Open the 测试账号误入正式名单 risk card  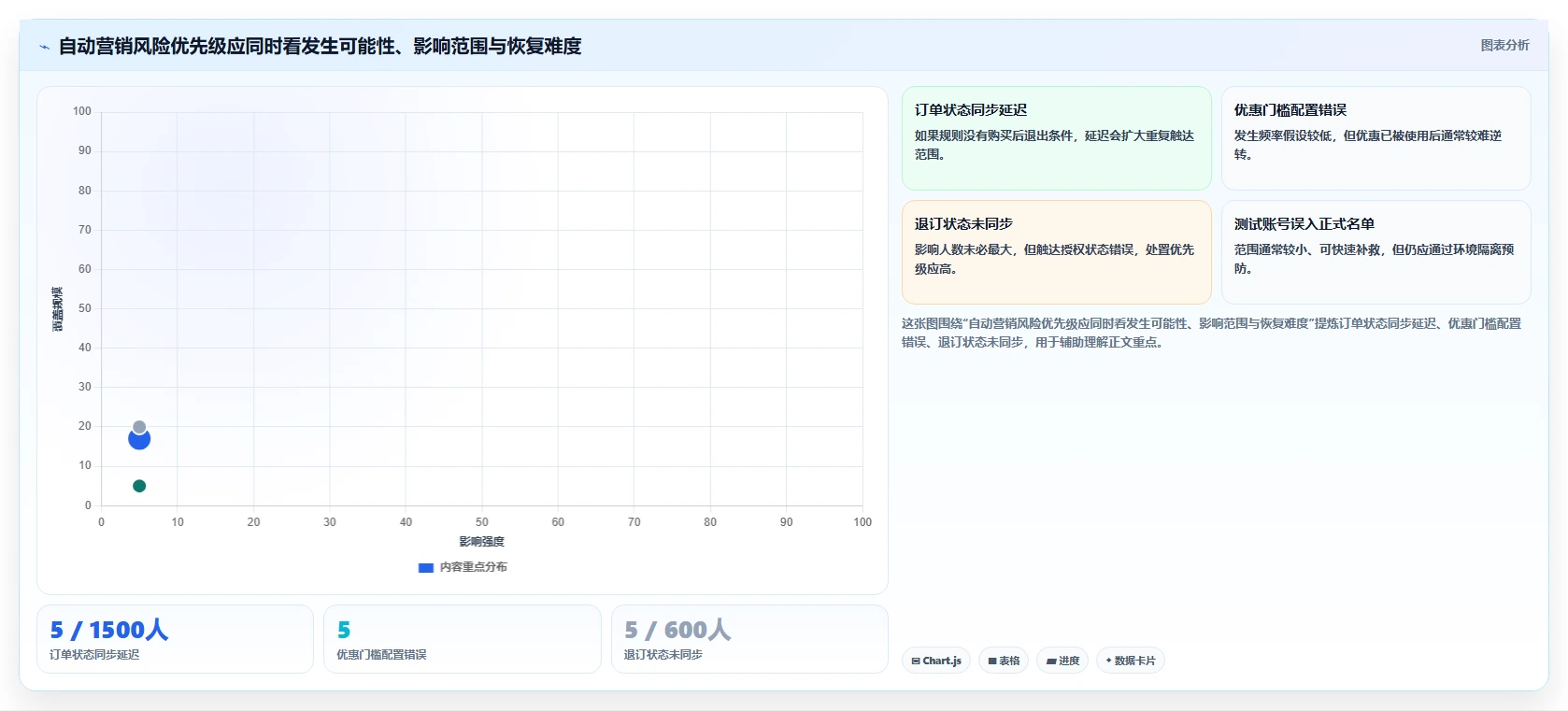[1376, 252]
